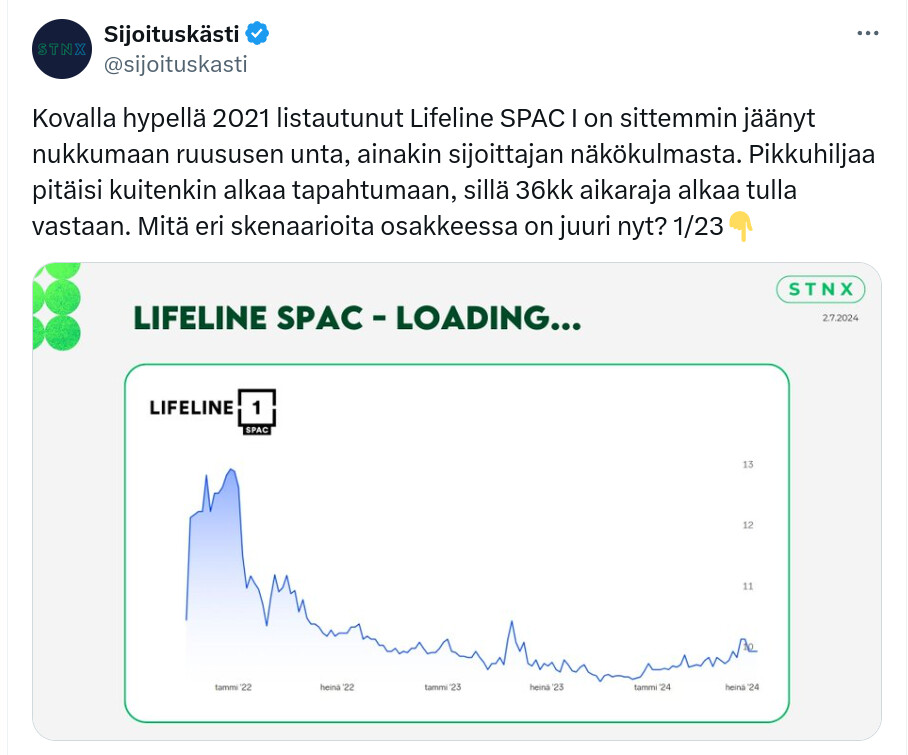
Task: Click the 13 price axis label
Action: 747,465
